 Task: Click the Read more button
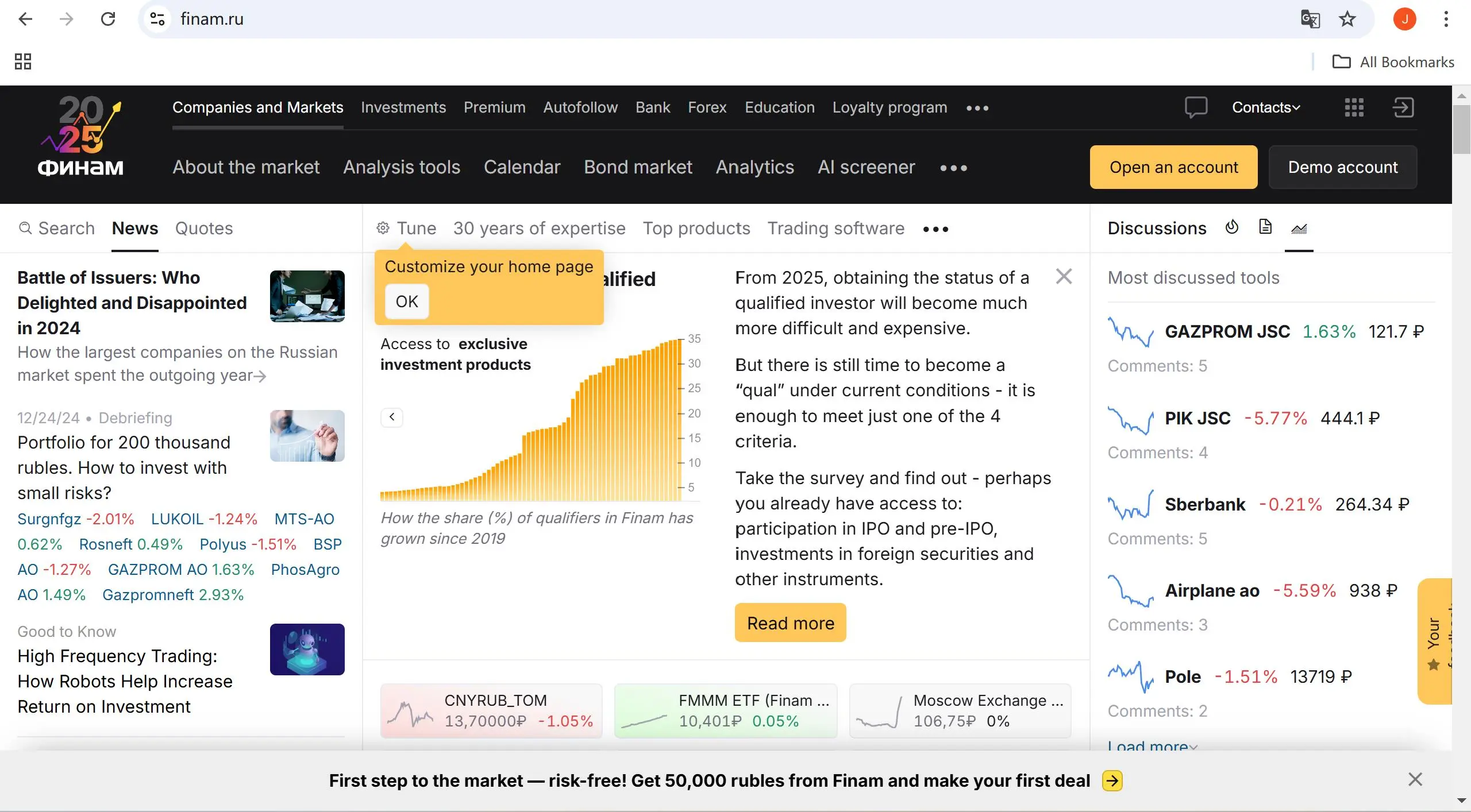[x=791, y=623]
